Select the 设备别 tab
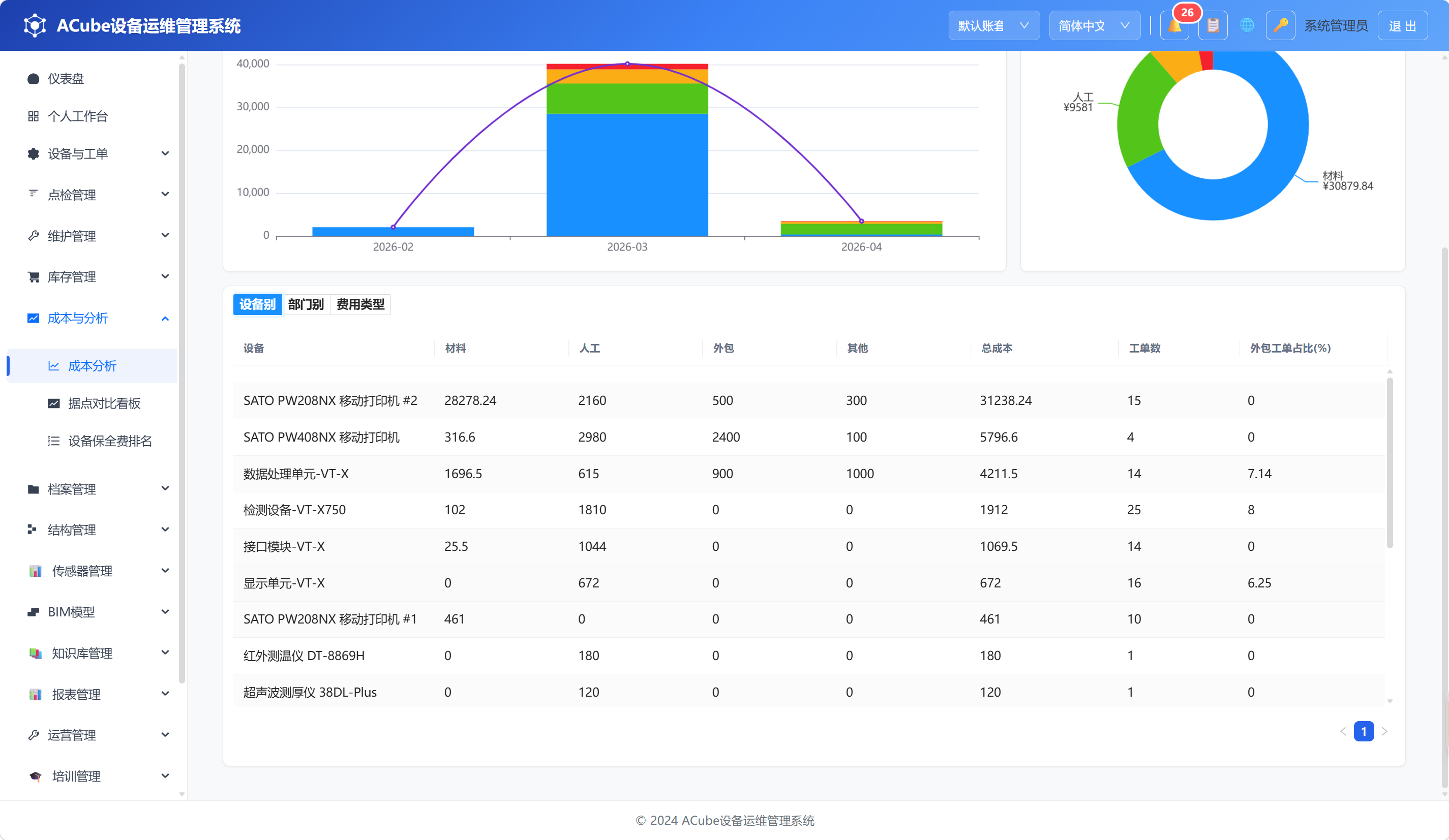 (257, 304)
